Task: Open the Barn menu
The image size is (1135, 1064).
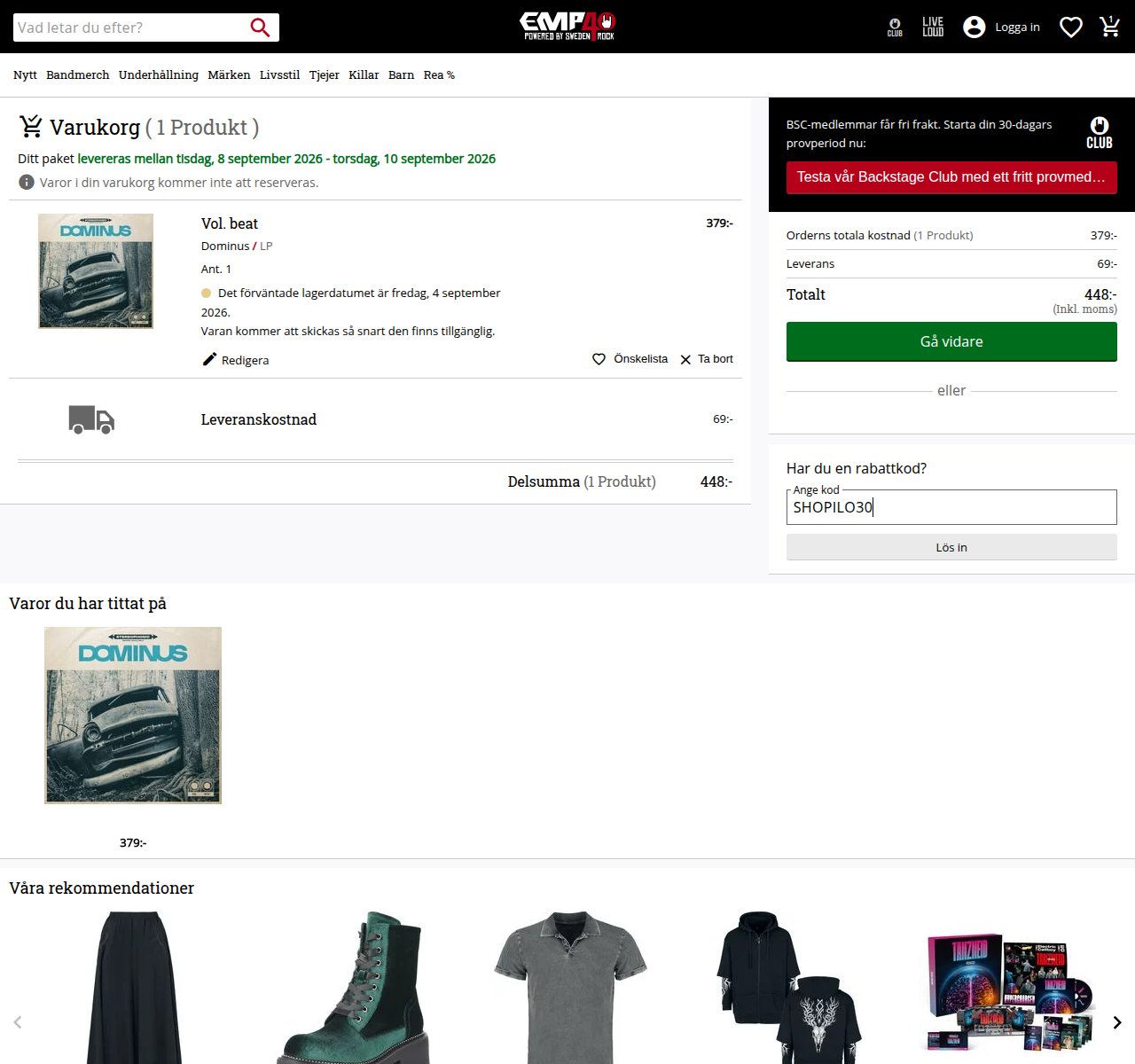Action: click(401, 75)
